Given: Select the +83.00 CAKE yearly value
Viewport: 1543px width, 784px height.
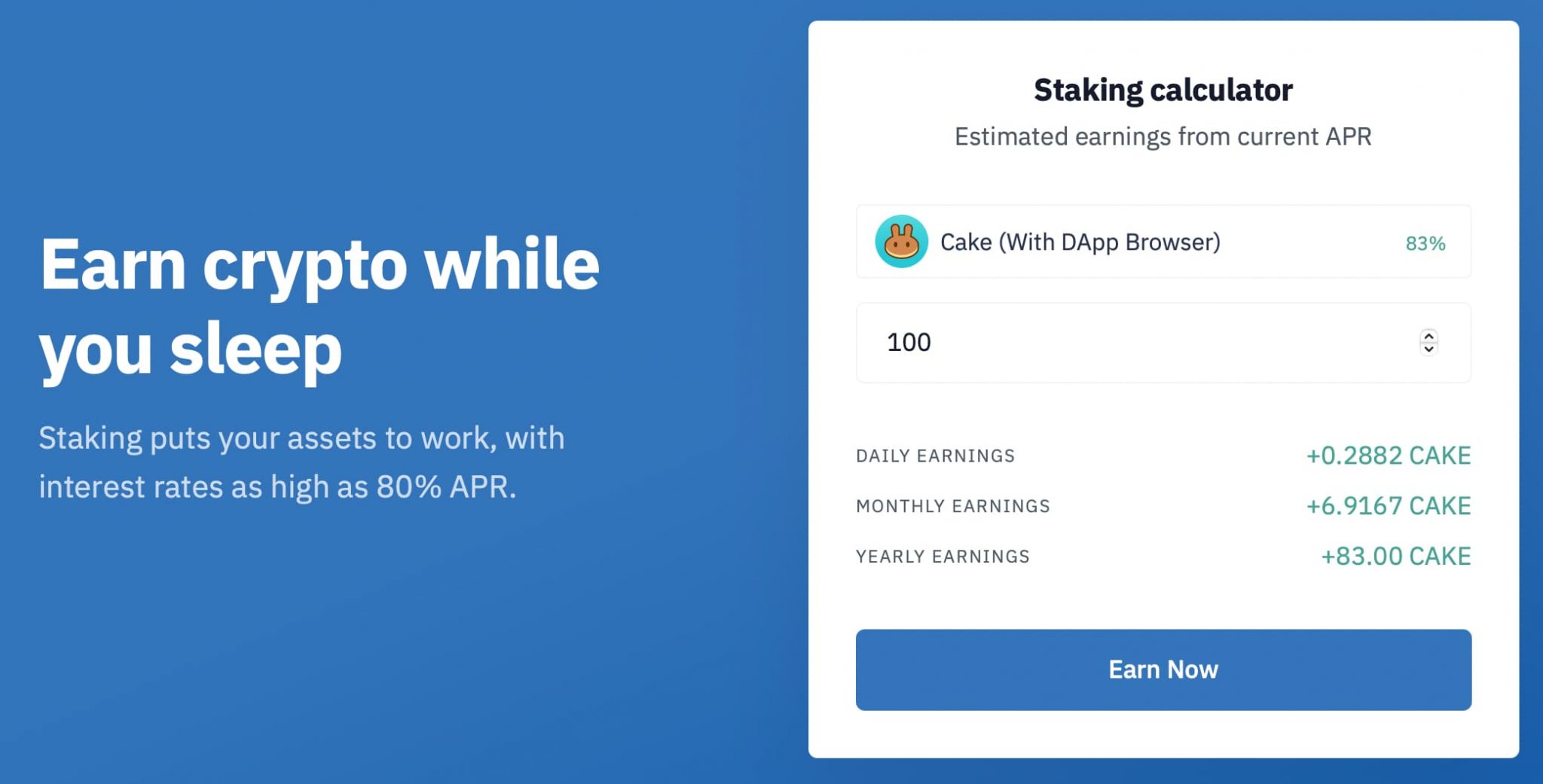Looking at the screenshot, I should [x=1395, y=557].
